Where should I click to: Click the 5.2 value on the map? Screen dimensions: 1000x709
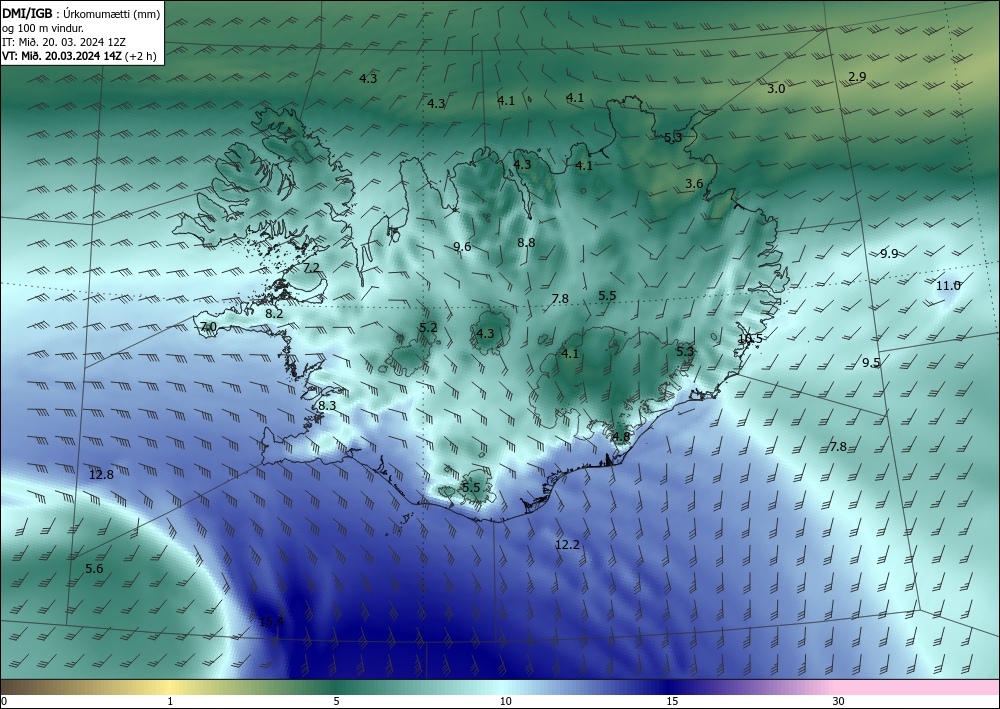(x=428, y=328)
